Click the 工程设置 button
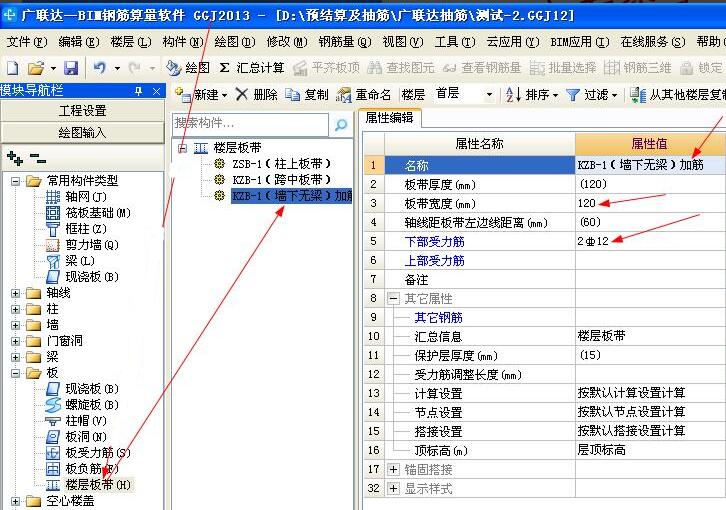 click(x=82, y=111)
